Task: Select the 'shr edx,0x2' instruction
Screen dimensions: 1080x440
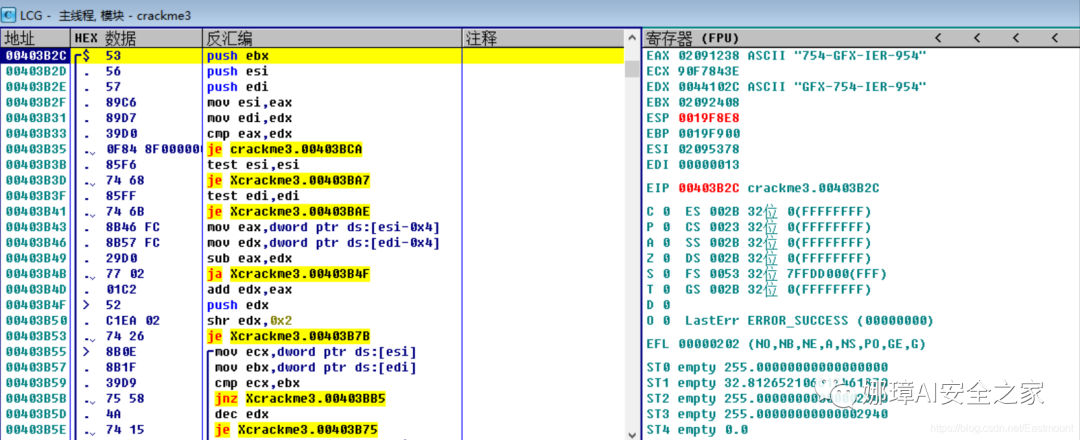Action: pyautogui.click(x=249, y=321)
